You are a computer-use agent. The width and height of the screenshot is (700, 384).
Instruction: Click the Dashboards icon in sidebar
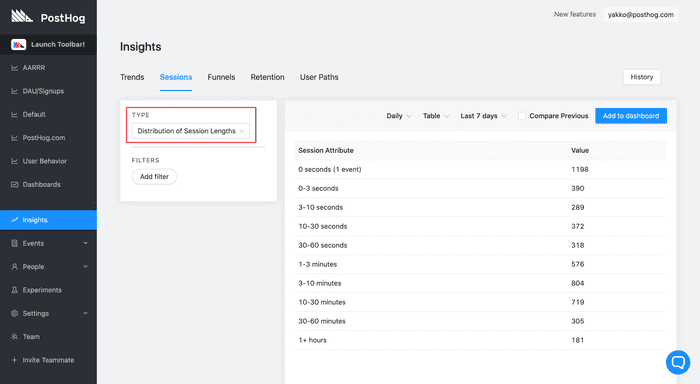(14, 184)
